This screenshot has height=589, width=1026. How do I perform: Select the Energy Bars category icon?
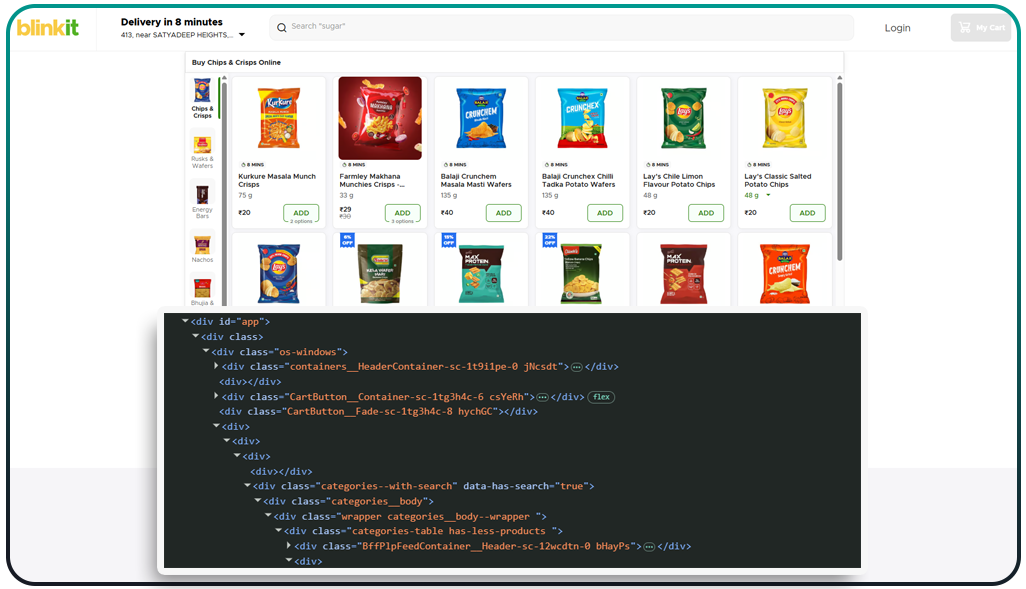pos(202,192)
